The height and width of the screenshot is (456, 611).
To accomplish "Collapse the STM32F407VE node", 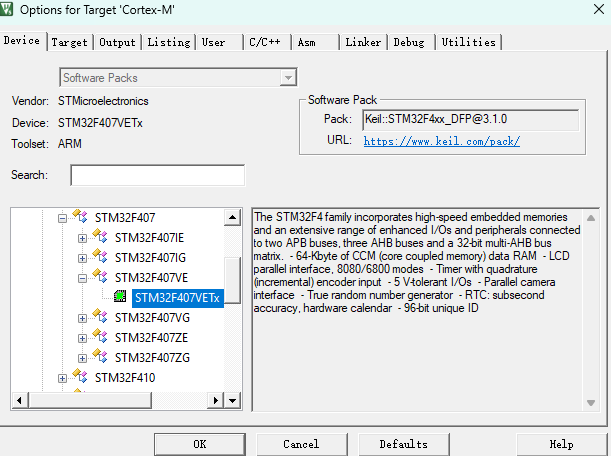I will pyautogui.click(x=82, y=278).
